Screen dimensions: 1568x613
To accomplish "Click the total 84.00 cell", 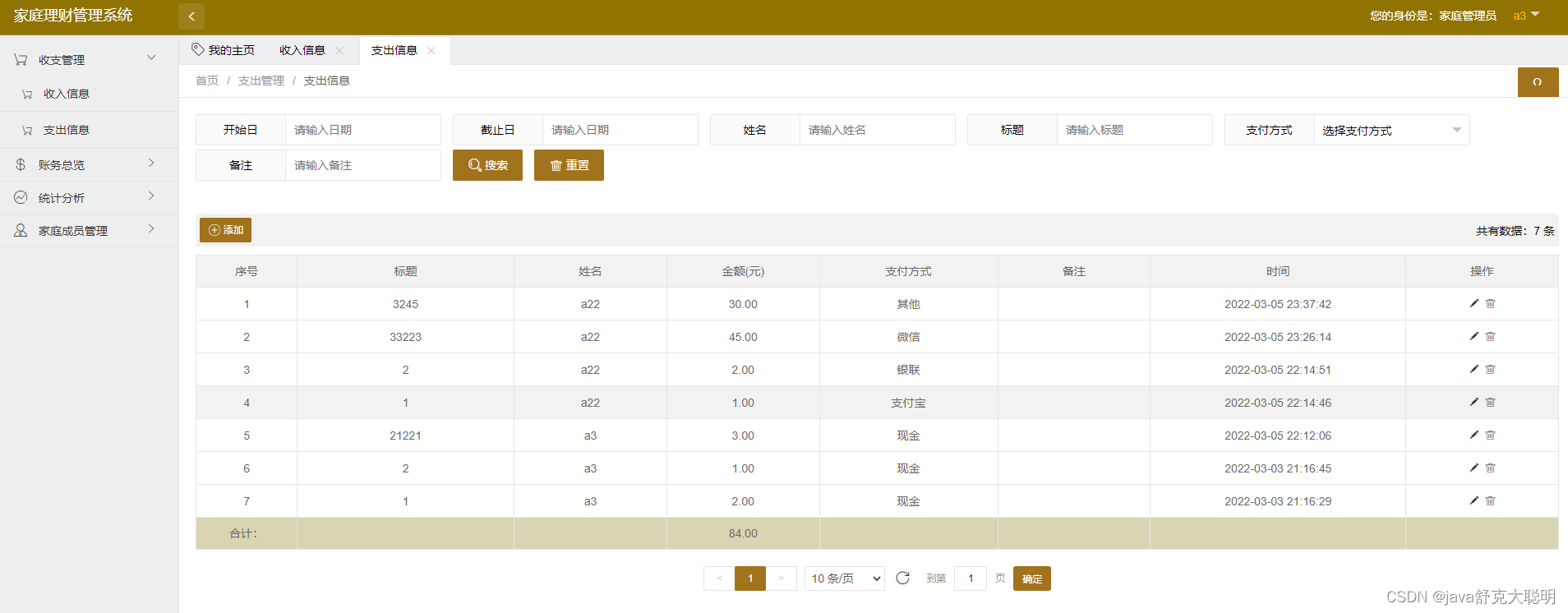I will click(x=743, y=533).
